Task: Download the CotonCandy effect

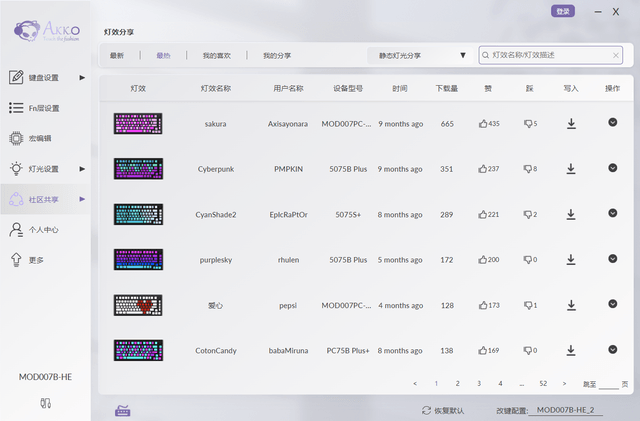Action: coord(571,350)
